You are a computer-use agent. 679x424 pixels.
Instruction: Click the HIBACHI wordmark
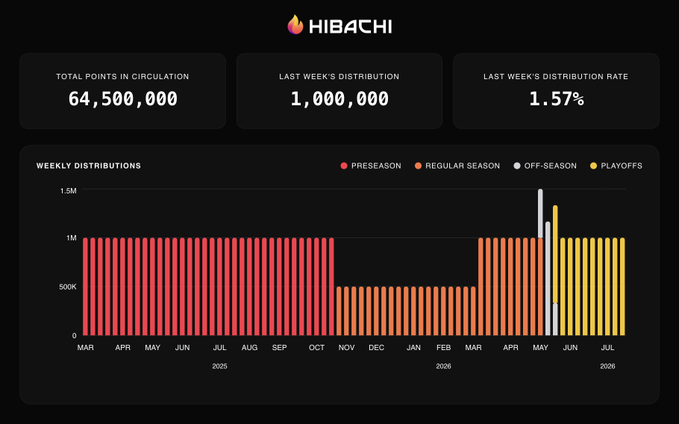(x=350, y=27)
